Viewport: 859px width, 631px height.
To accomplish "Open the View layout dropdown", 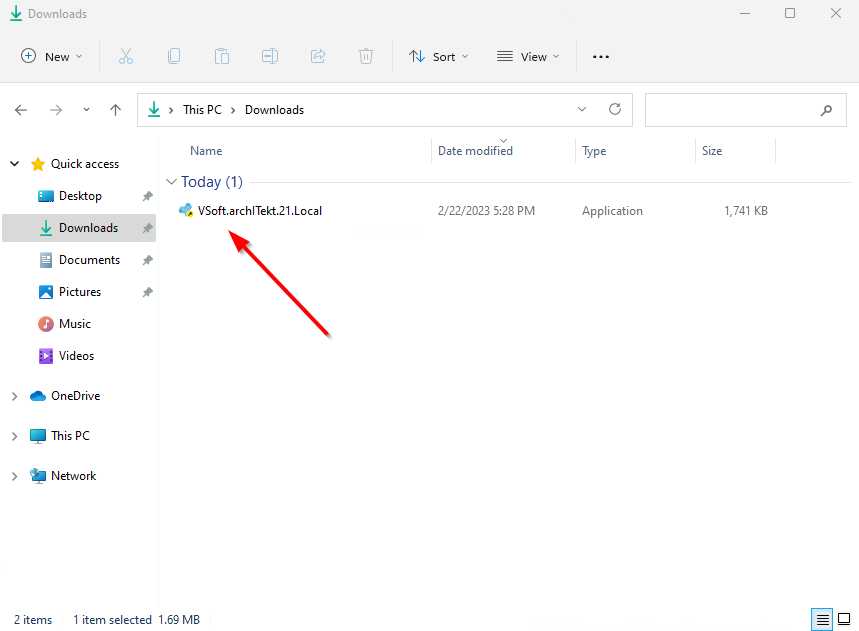I will coord(528,56).
